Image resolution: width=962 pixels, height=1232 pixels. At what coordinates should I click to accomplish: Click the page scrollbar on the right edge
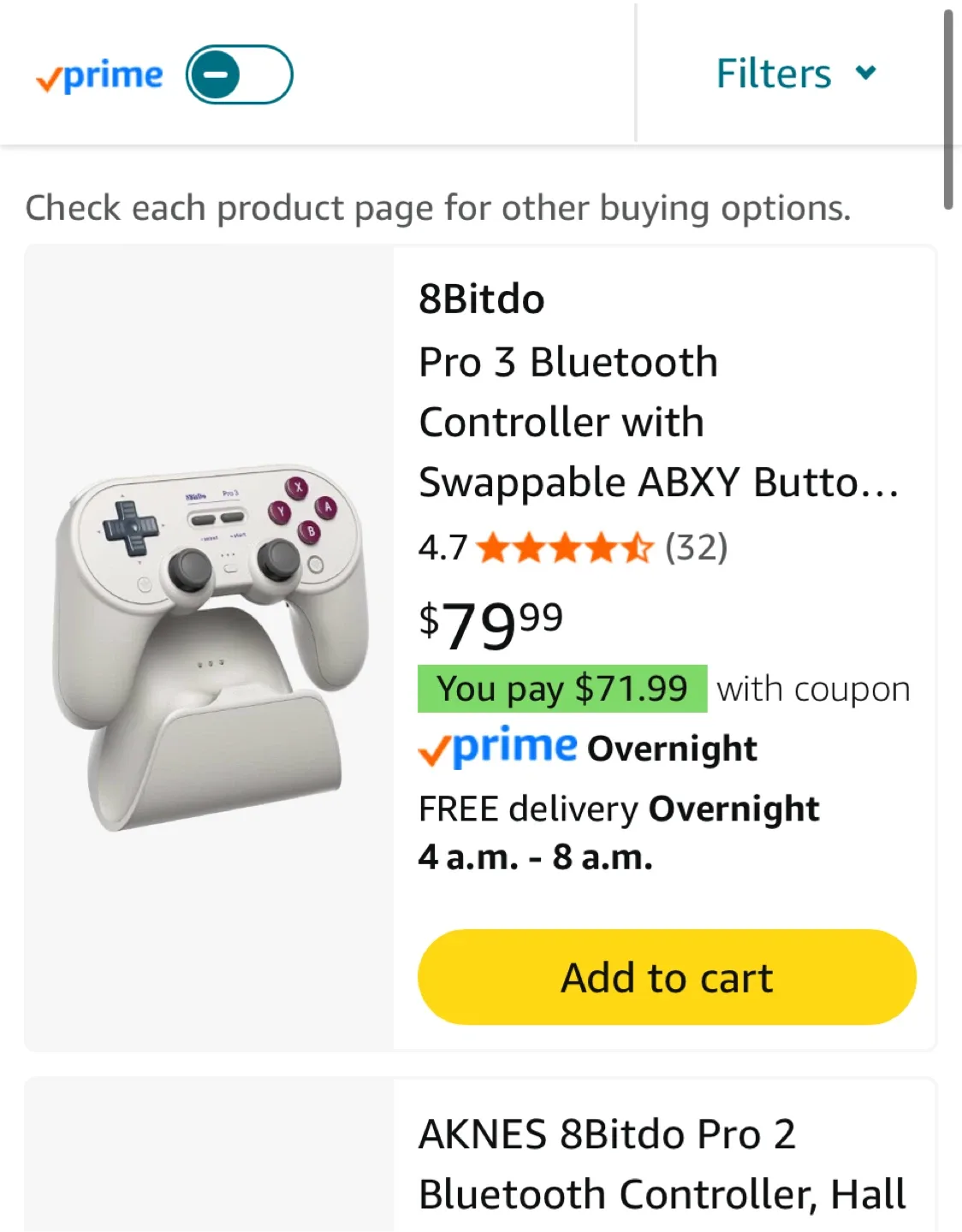coord(947,110)
